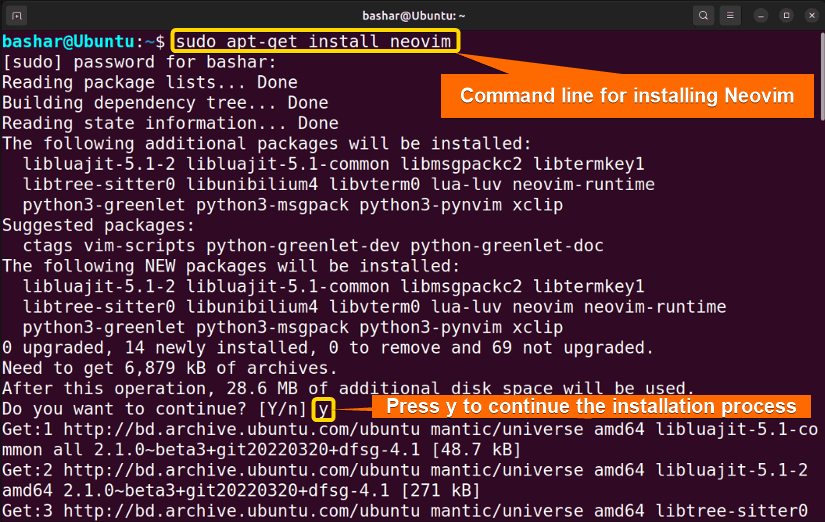This screenshot has height=522, width=825.
Task: Maximize the terminal window
Action: click(787, 16)
